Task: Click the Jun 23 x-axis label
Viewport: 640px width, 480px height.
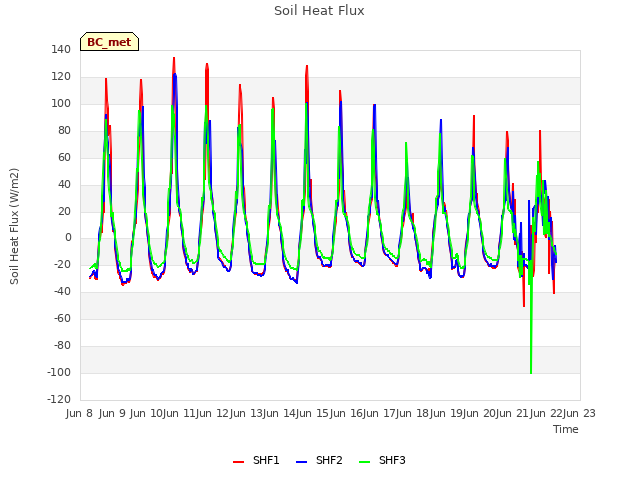Action: click(579, 413)
